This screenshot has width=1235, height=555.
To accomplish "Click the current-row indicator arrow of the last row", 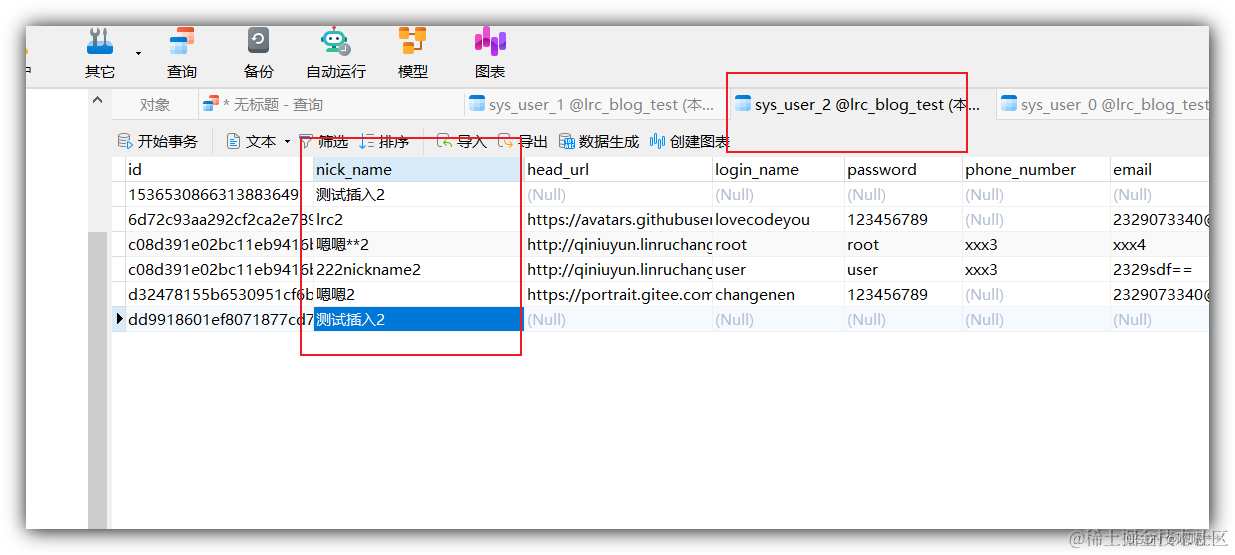I will point(119,319).
